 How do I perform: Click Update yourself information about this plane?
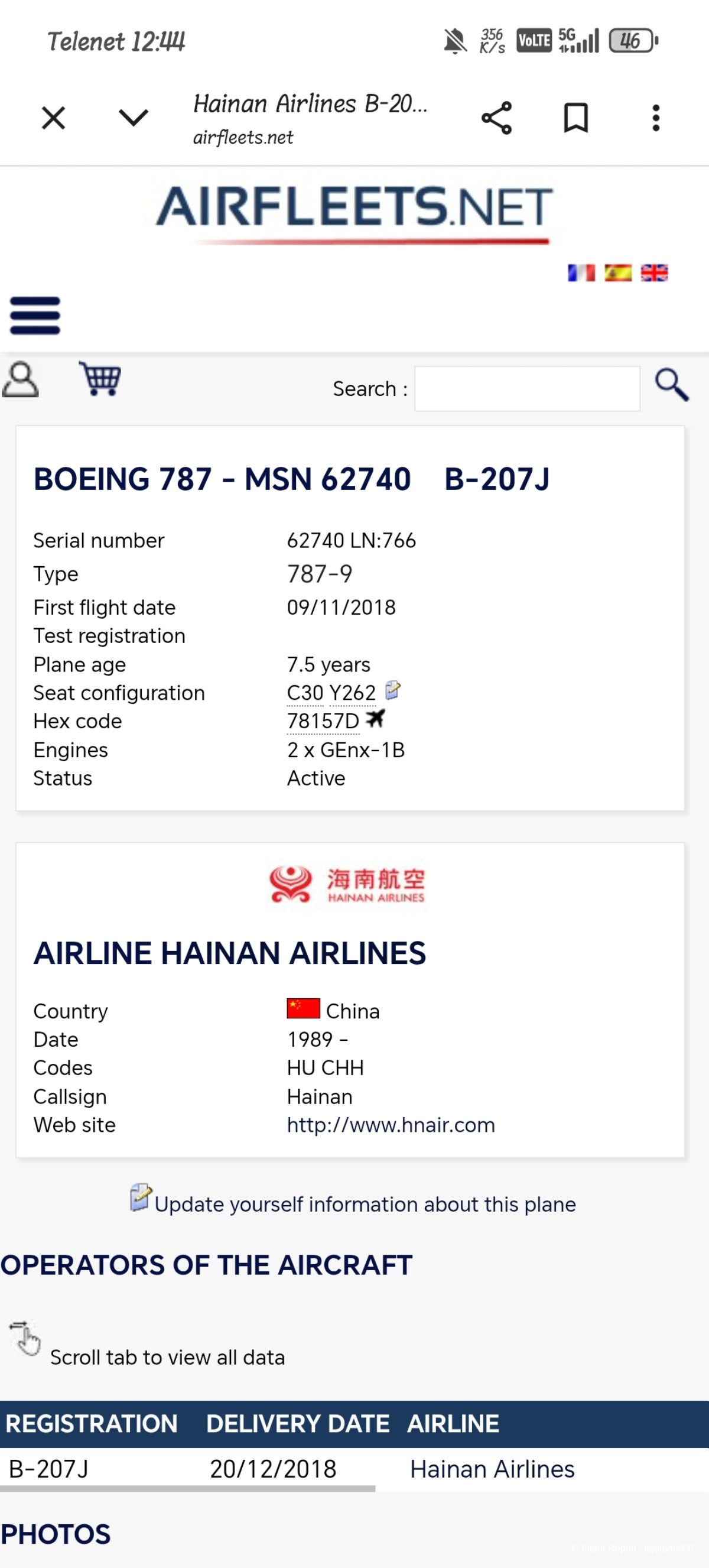[x=365, y=1204]
